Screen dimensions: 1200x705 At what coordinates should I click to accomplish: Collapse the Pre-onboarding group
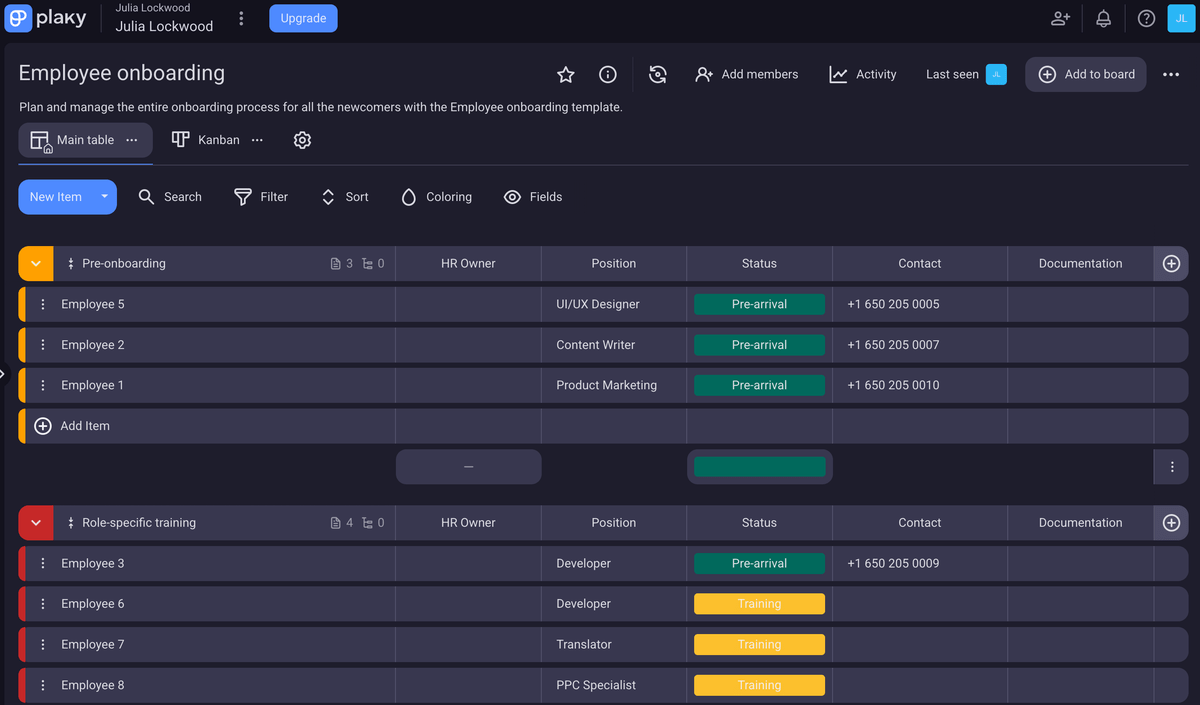tap(36, 264)
